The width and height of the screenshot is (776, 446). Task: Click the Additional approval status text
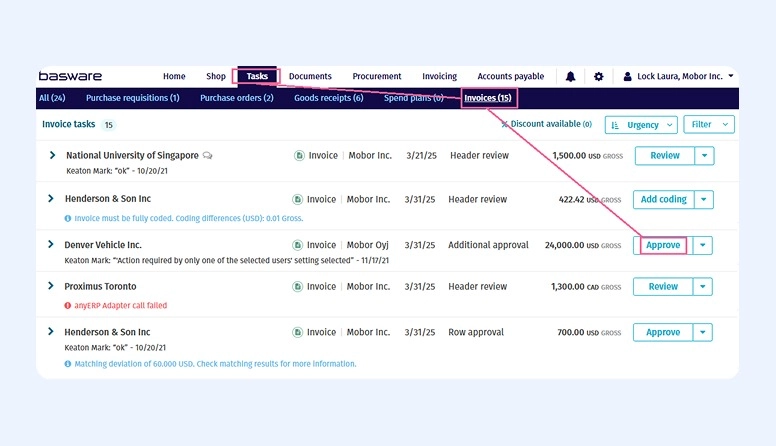click(x=488, y=245)
